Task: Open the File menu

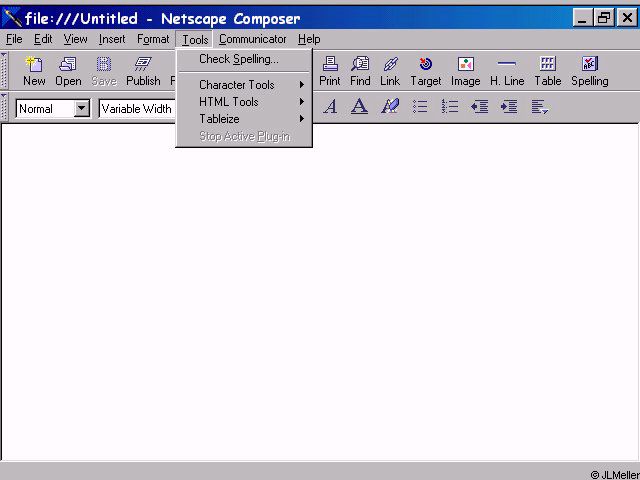Action: point(14,39)
